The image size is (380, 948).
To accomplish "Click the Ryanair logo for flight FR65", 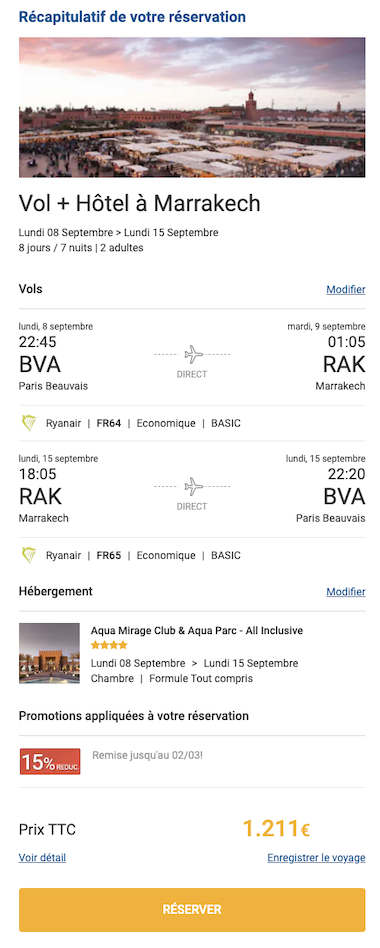I will pyautogui.click(x=29, y=555).
